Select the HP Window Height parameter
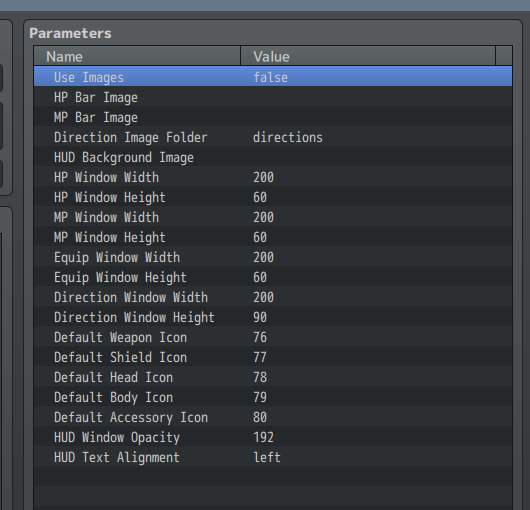The width and height of the screenshot is (530, 510). (273, 197)
